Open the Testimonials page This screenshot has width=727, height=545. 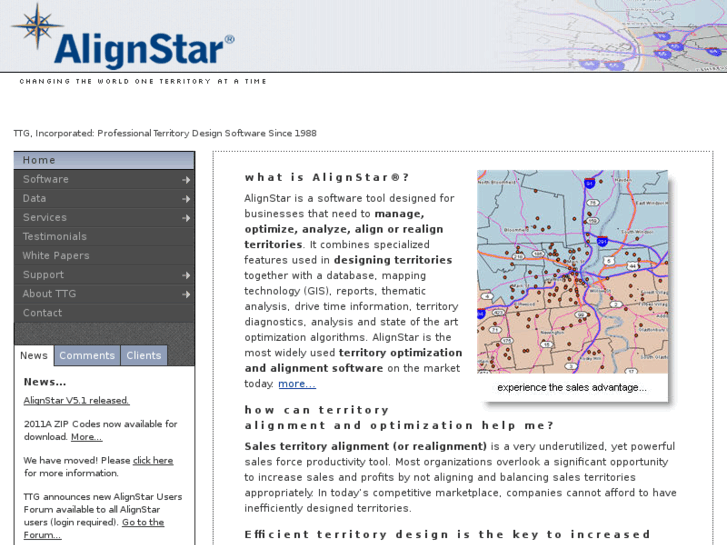[55, 237]
